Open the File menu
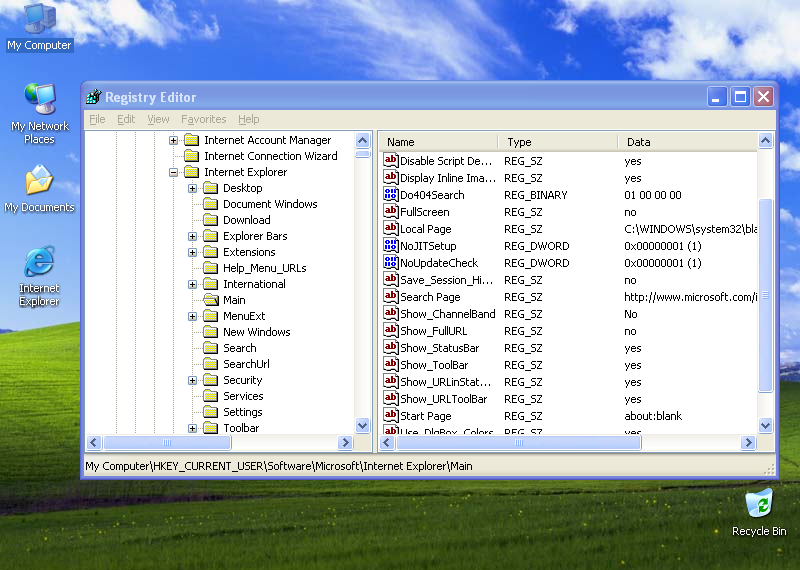 click(97, 119)
